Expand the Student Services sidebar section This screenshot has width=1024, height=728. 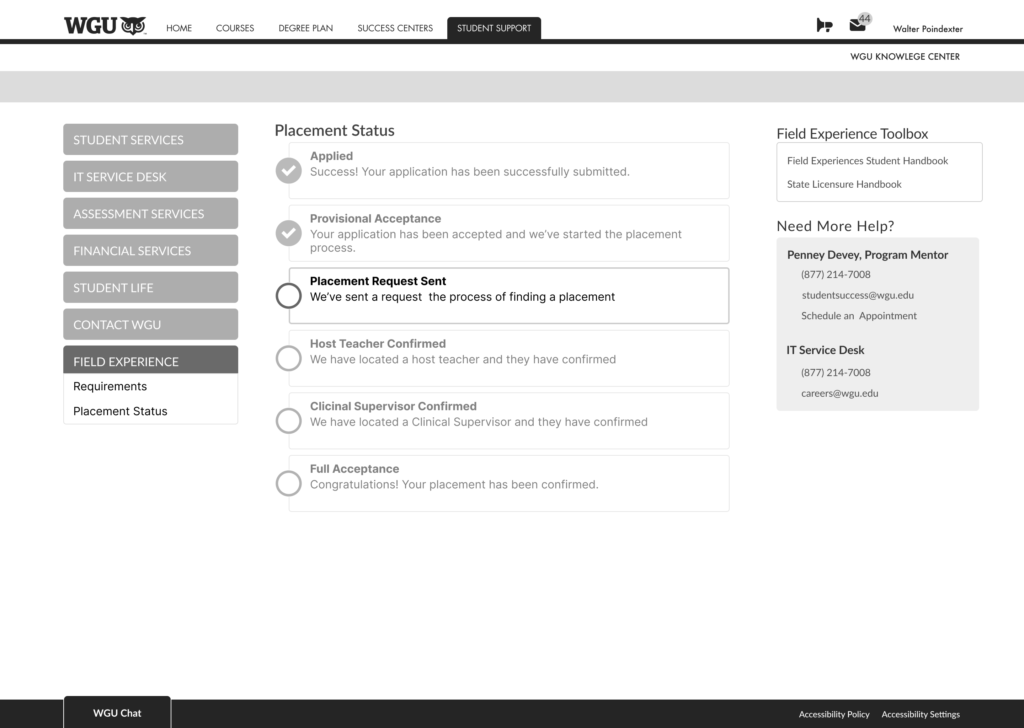pos(150,140)
